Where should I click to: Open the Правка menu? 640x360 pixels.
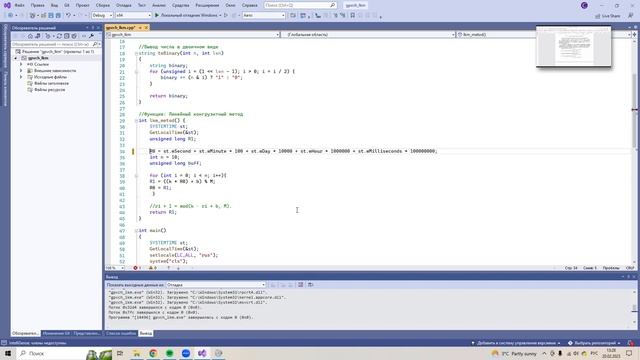[38, 5]
